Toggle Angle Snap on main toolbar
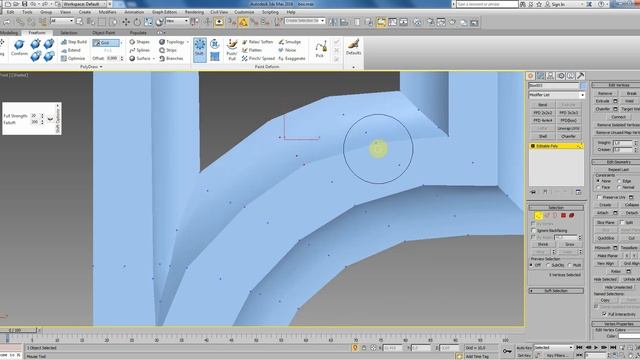The height and width of the screenshot is (360, 640). tap(243, 22)
